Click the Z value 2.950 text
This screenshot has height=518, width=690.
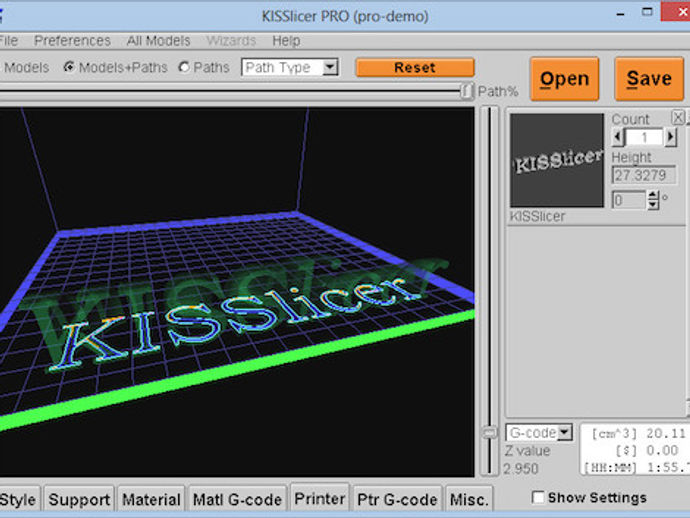(x=521, y=469)
